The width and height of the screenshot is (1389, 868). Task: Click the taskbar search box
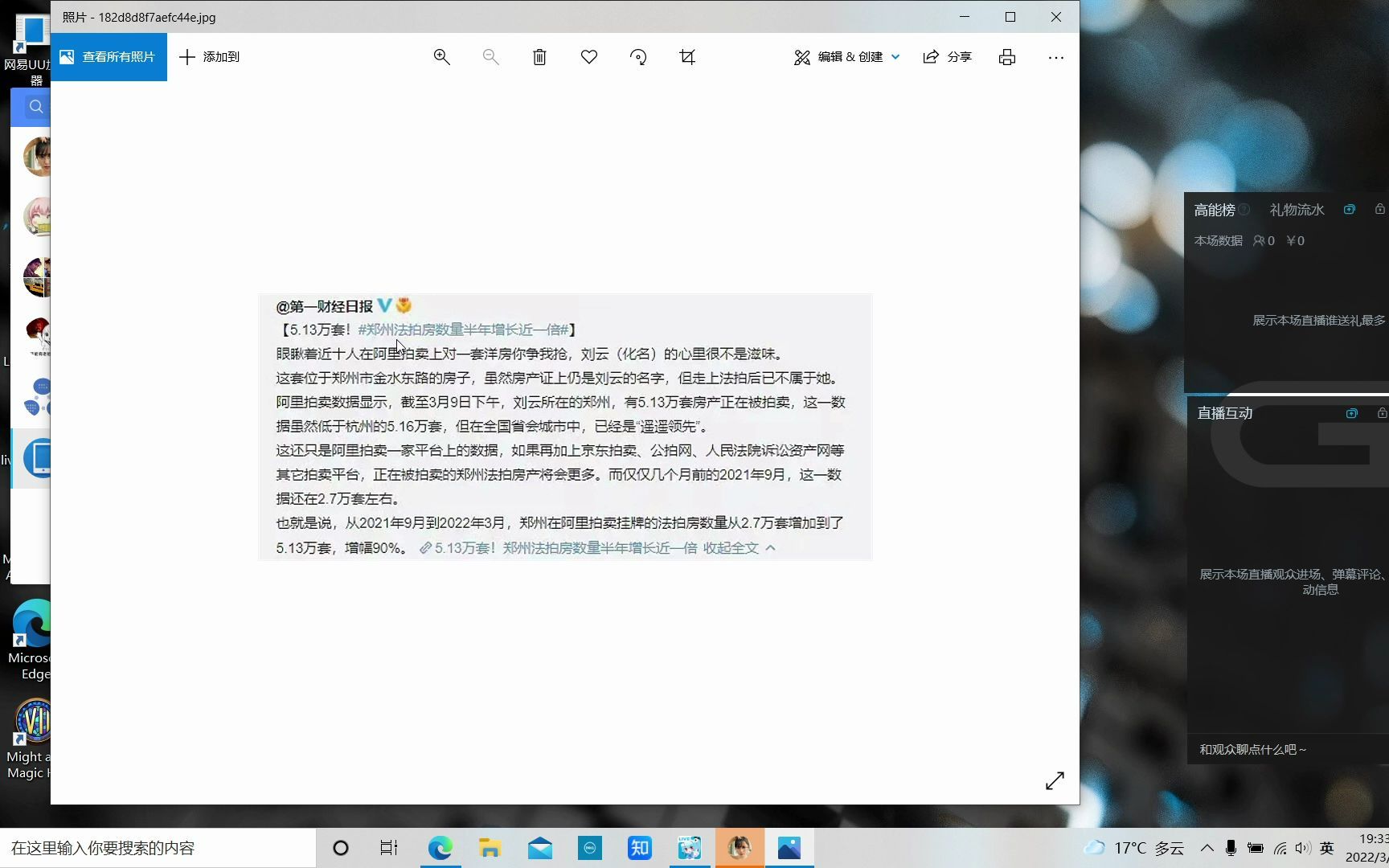tap(158, 848)
